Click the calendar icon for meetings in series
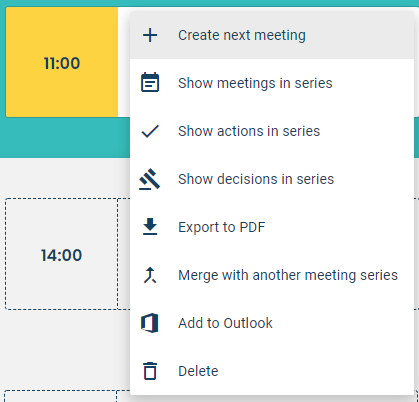Image resolution: width=419 pixels, height=402 pixels. 150,82
